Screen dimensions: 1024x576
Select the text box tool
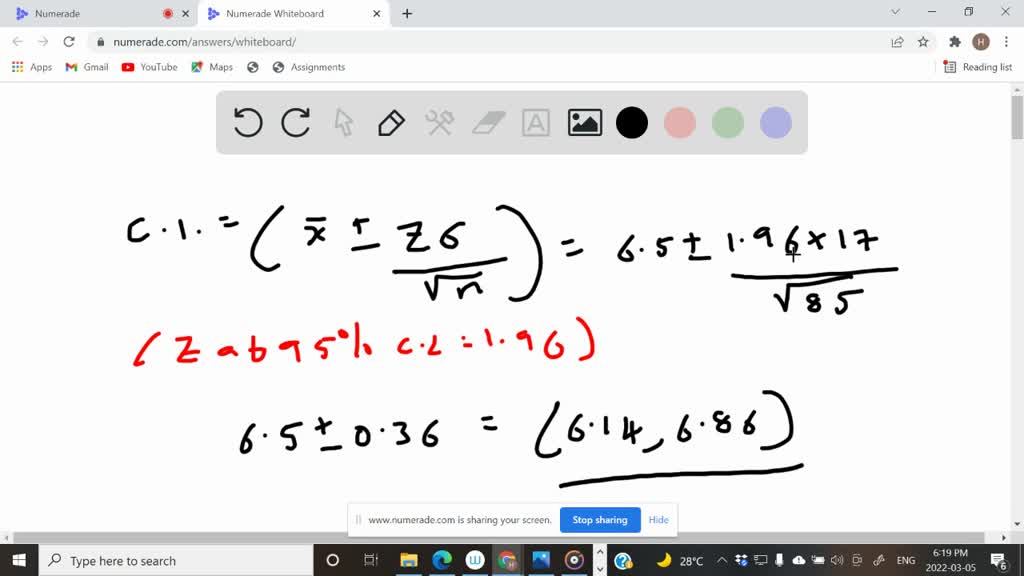click(536, 123)
